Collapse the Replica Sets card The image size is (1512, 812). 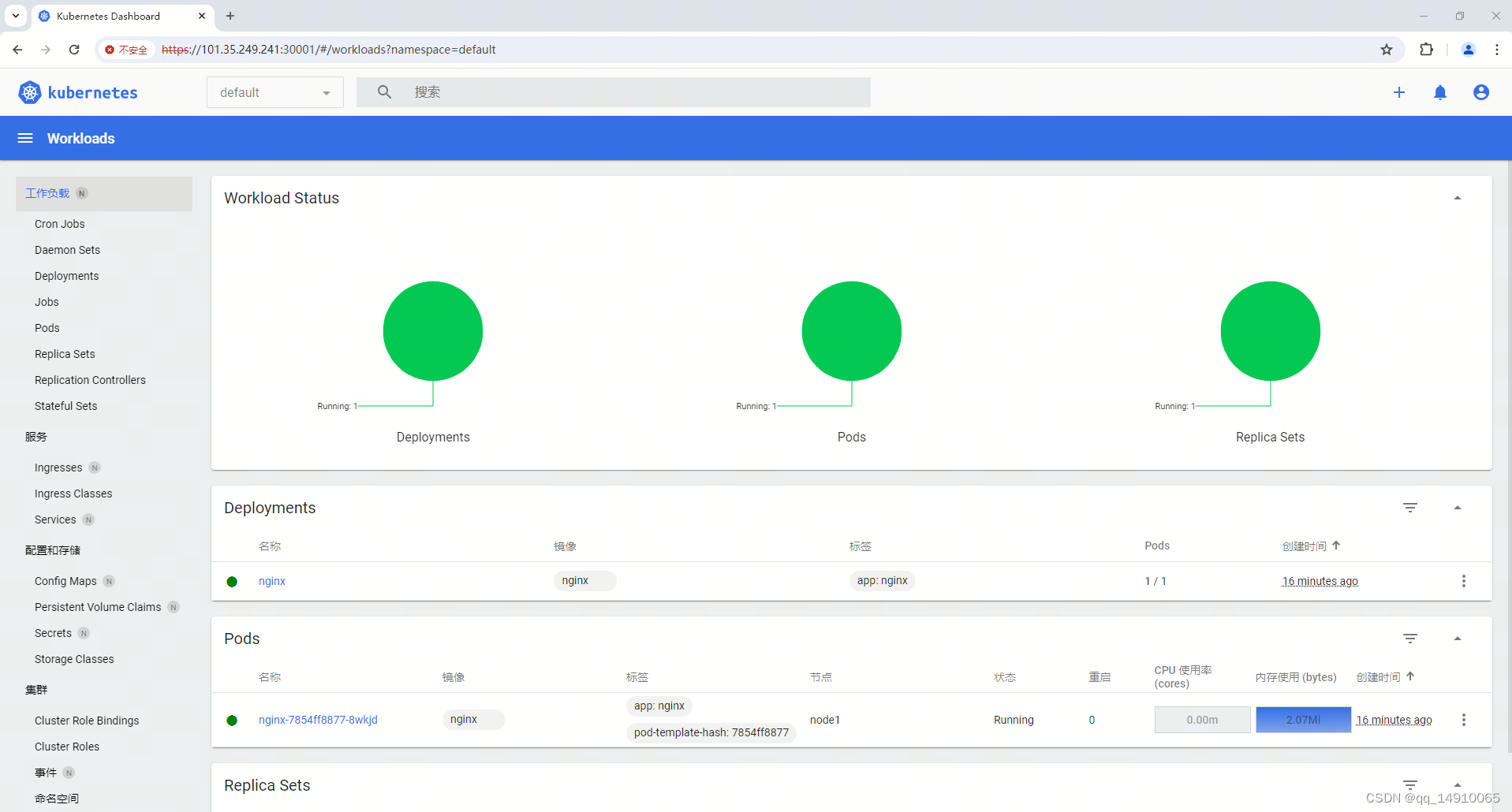[1458, 784]
